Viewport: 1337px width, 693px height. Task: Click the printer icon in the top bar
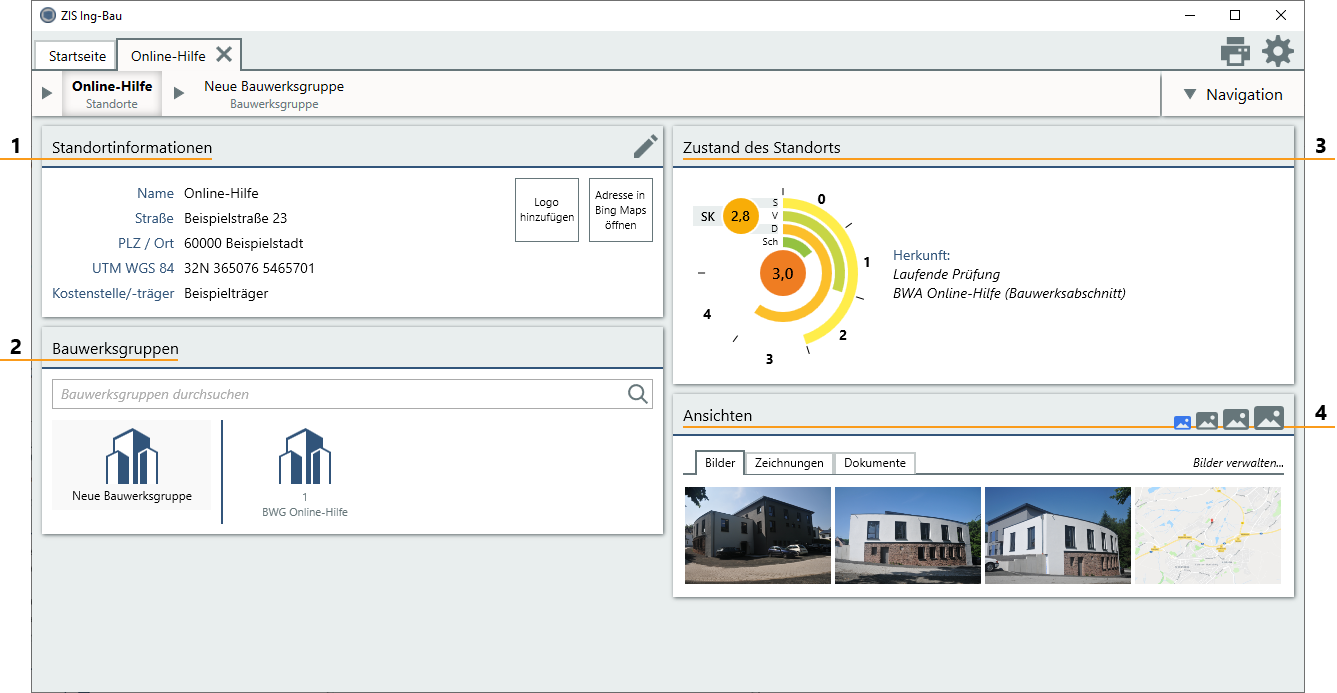pyautogui.click(x=1235, y=51)
